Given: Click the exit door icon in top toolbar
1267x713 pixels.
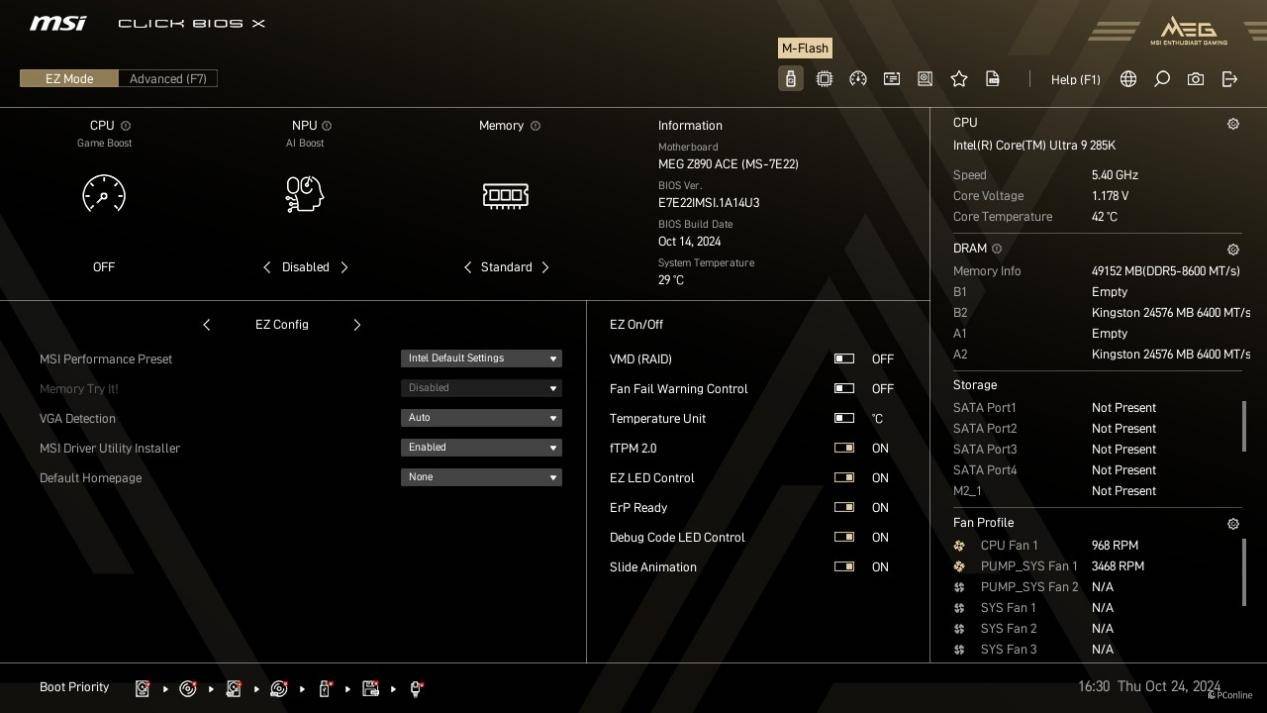Looking at the screenshot, I should point(1230,79).
